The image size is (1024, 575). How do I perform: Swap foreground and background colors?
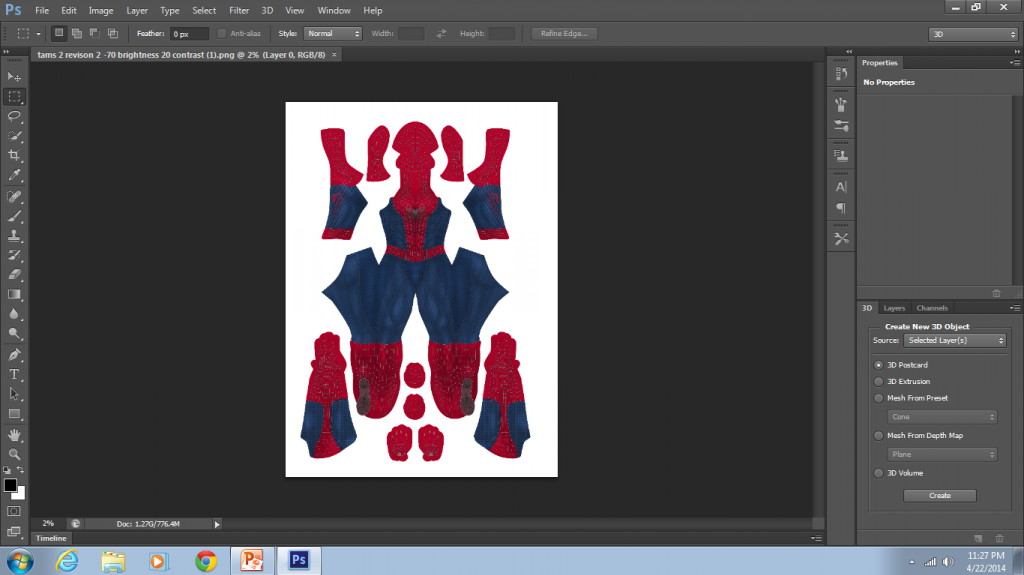tap(21, 470)
